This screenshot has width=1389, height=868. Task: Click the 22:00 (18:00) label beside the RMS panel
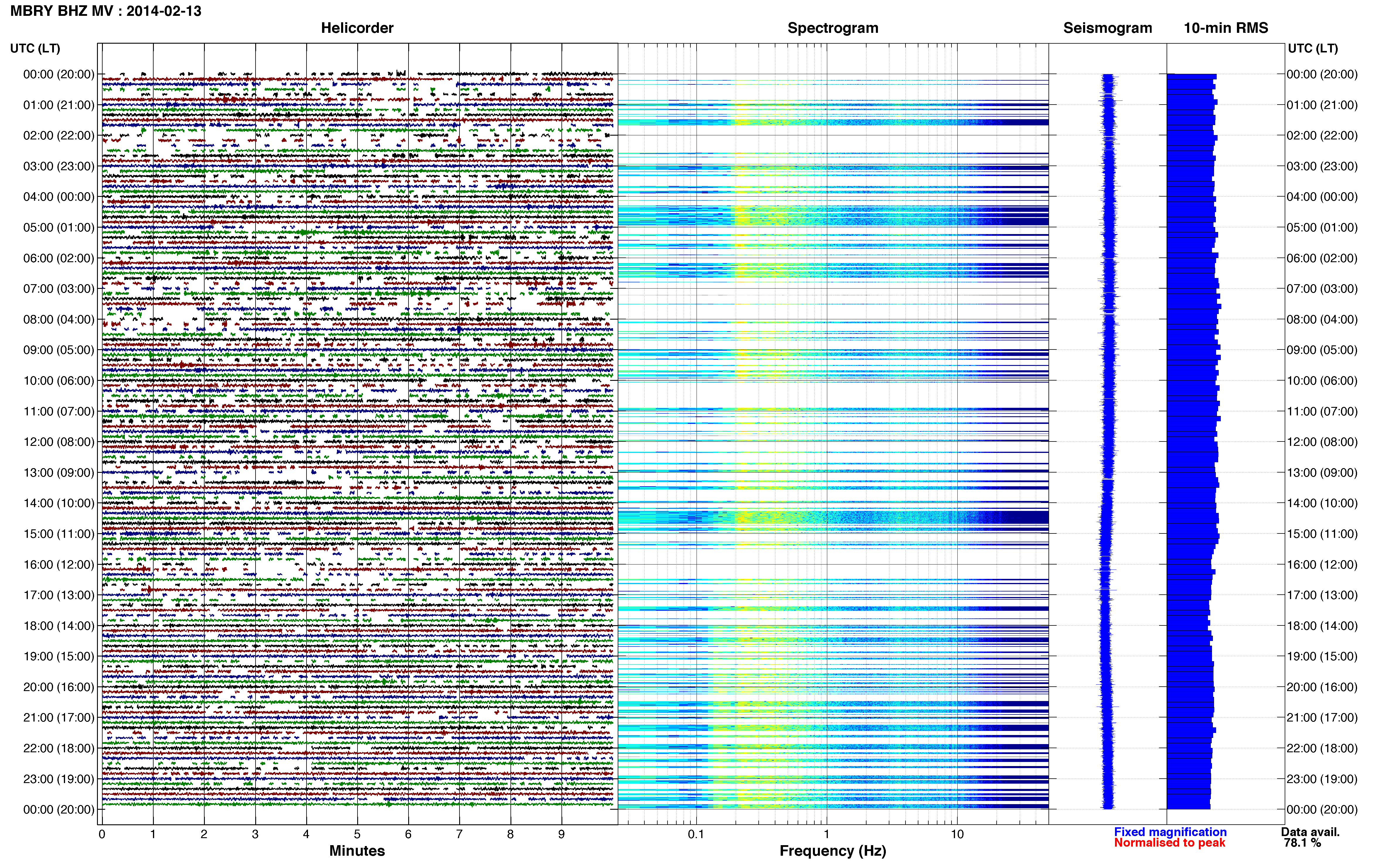click(1322, 748)
